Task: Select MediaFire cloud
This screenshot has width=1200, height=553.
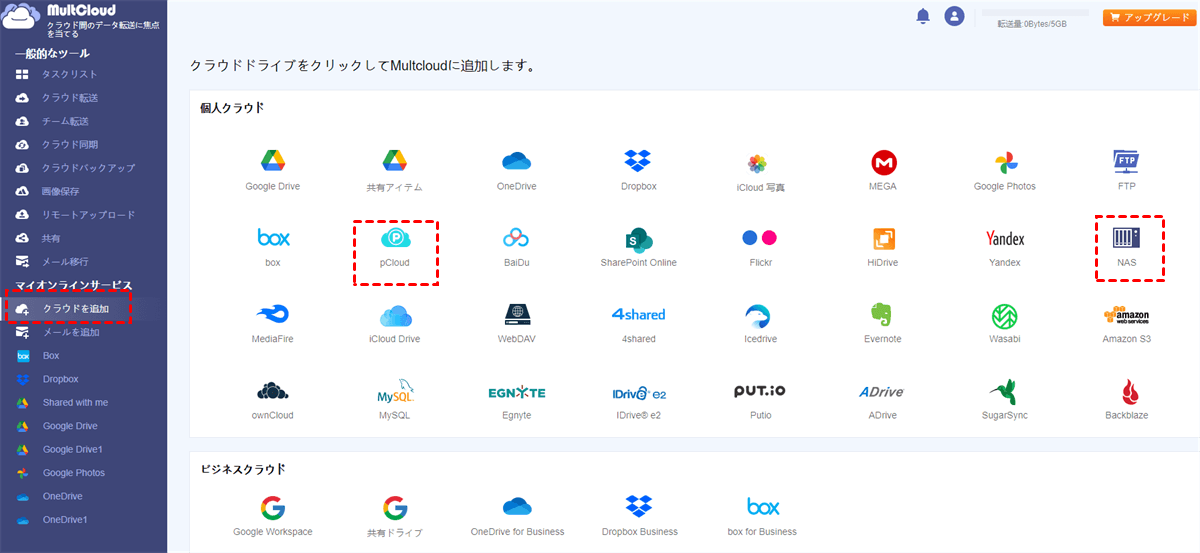Action: point(273,324)
